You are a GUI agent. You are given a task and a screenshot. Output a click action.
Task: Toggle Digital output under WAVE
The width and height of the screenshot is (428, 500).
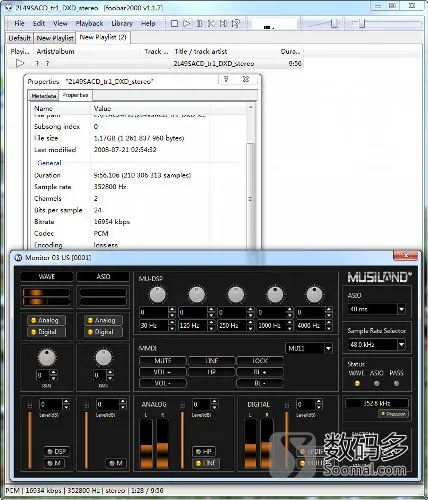[46, 332]
